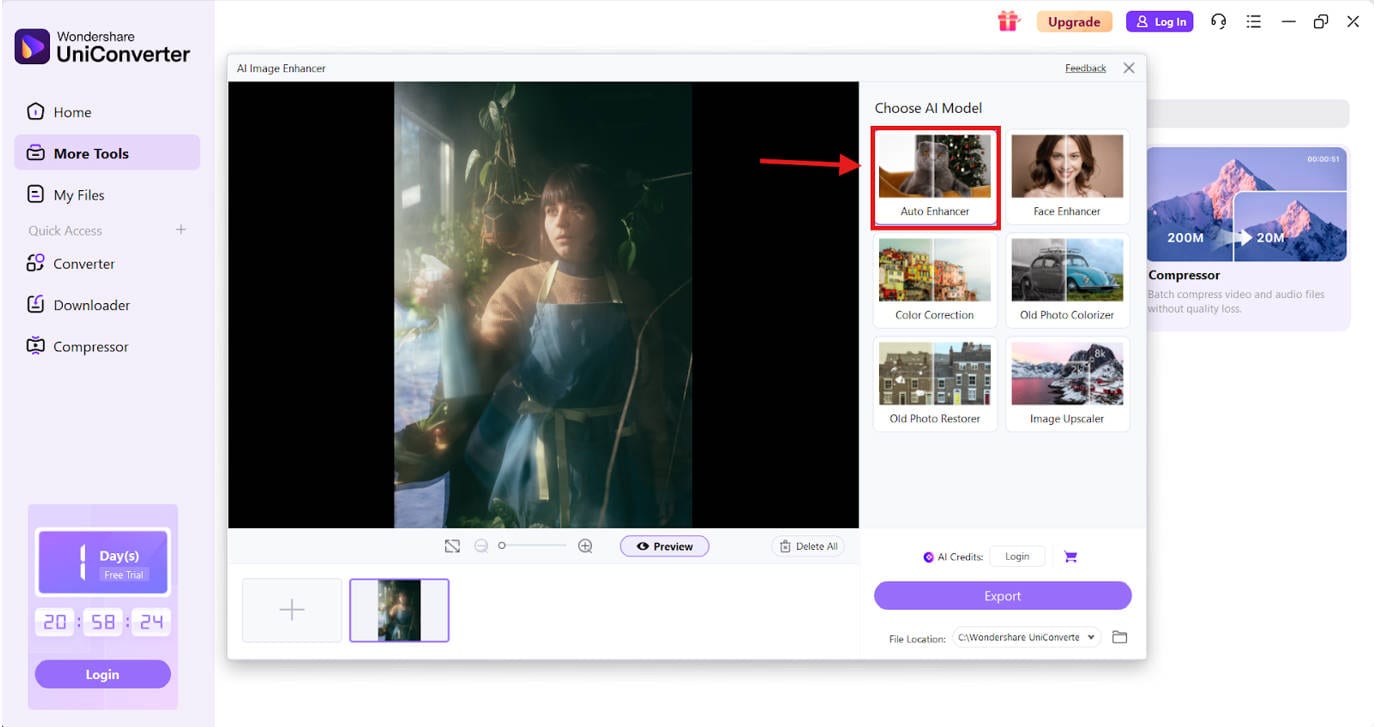Click the AI Credits purple coin icon

point(928,557)
